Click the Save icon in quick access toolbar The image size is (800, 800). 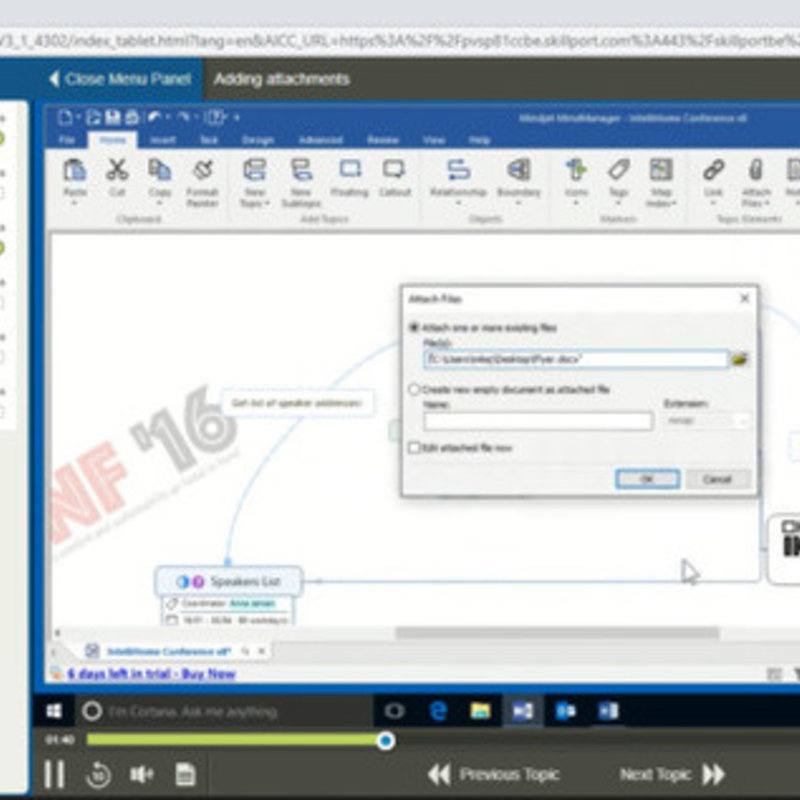[112, 117]
